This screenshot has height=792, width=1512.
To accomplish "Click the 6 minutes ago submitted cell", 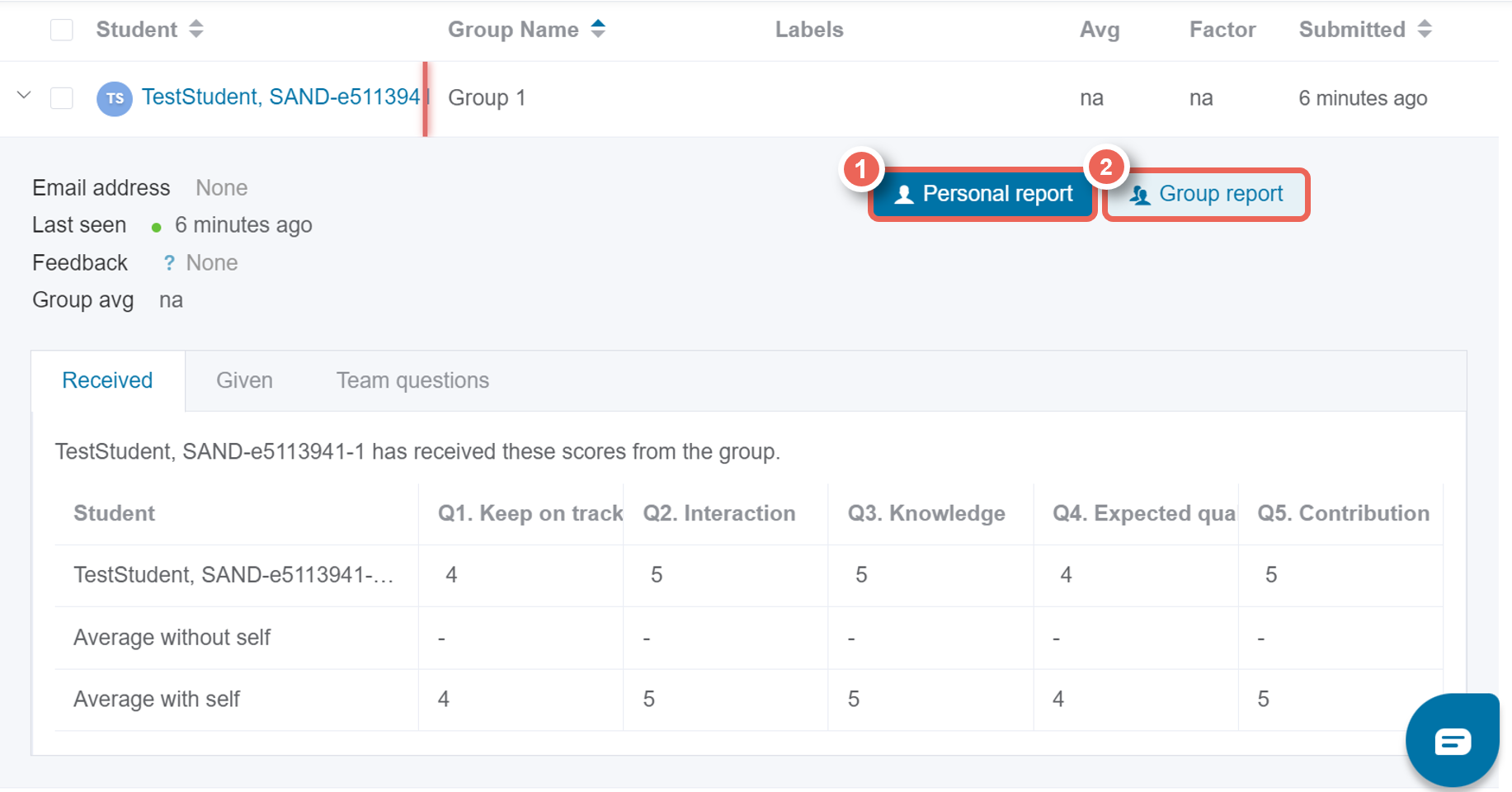I will (1363, 98).
